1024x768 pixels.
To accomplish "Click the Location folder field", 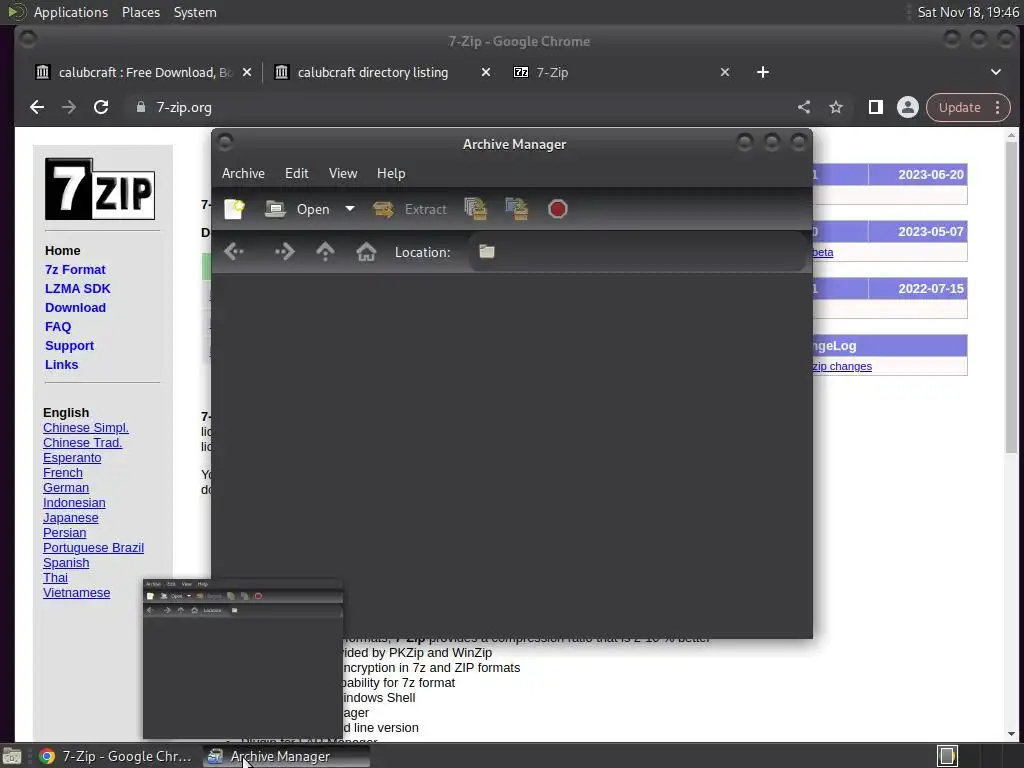I will (x=637, y=251).
